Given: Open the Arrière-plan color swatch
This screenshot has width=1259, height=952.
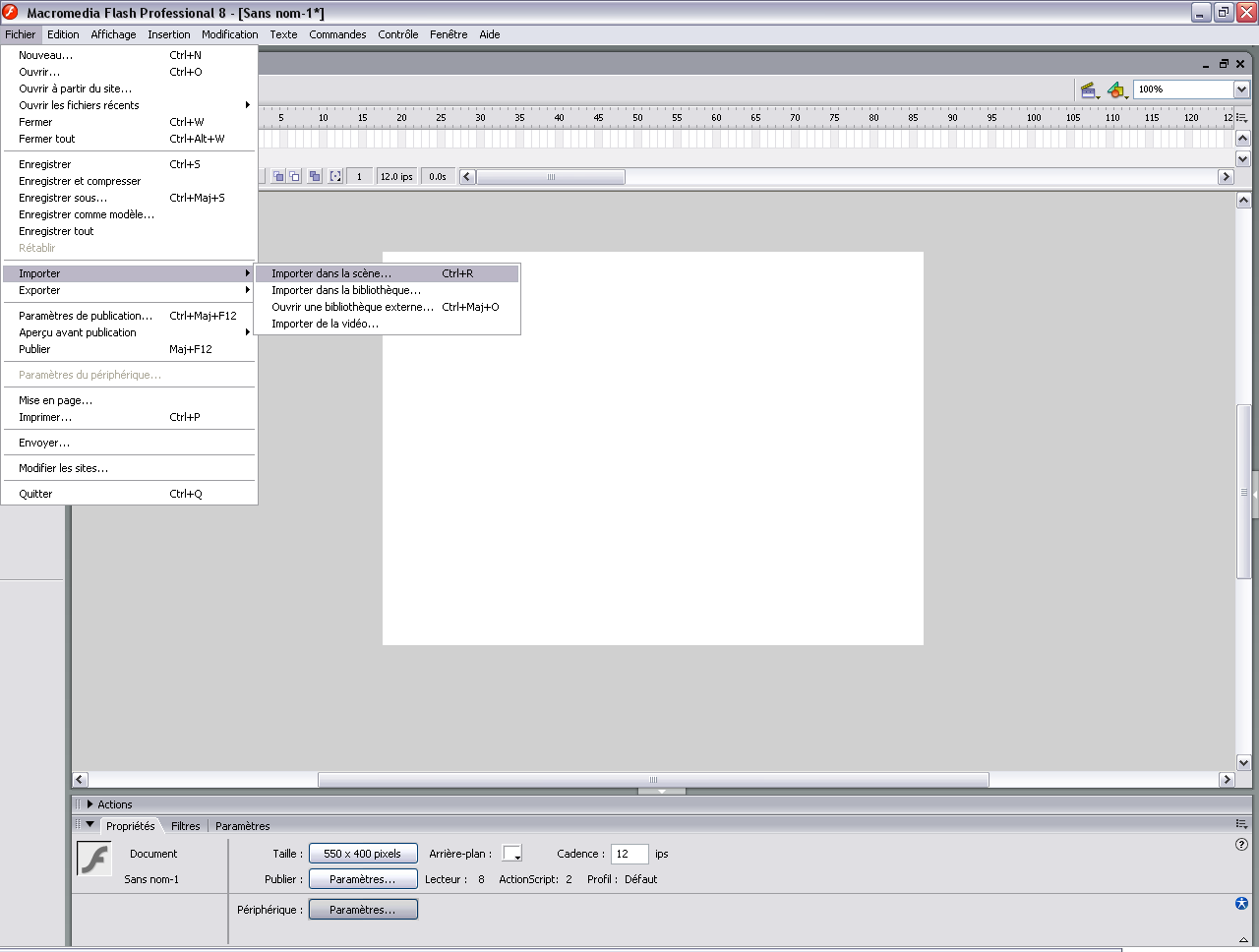Looking at the screenshot, I should pyautogui.click(x=512, y=854).
